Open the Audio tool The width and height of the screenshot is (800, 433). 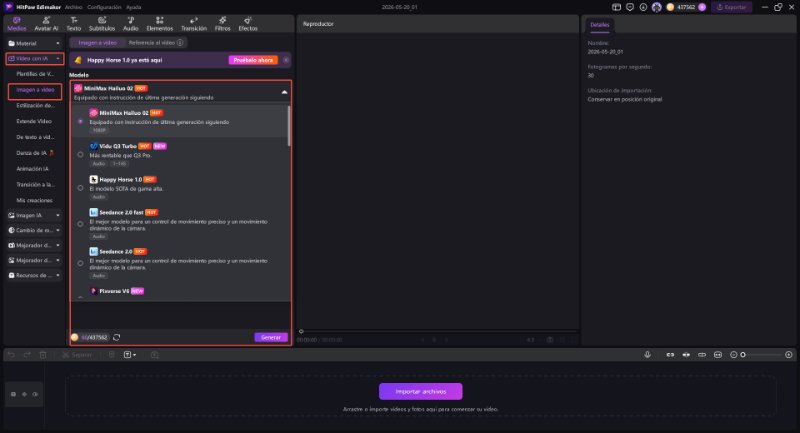[x=131, y=24]
